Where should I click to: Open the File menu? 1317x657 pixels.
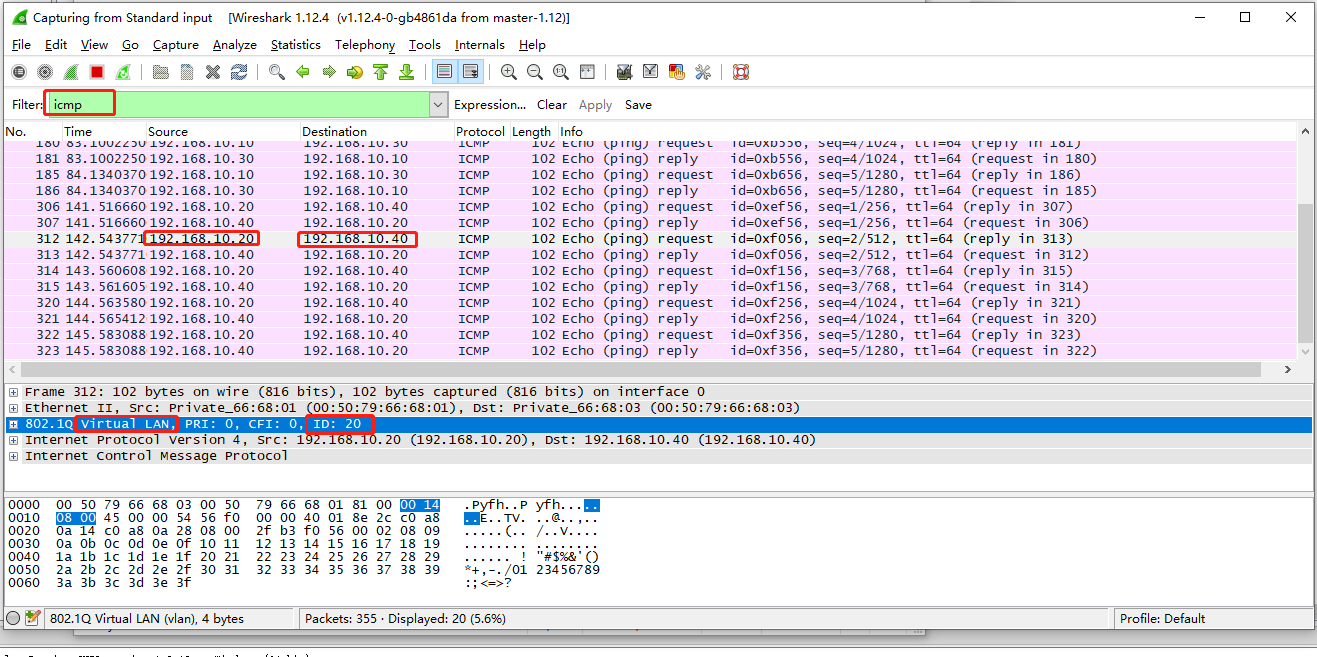[x=21, y=45]
